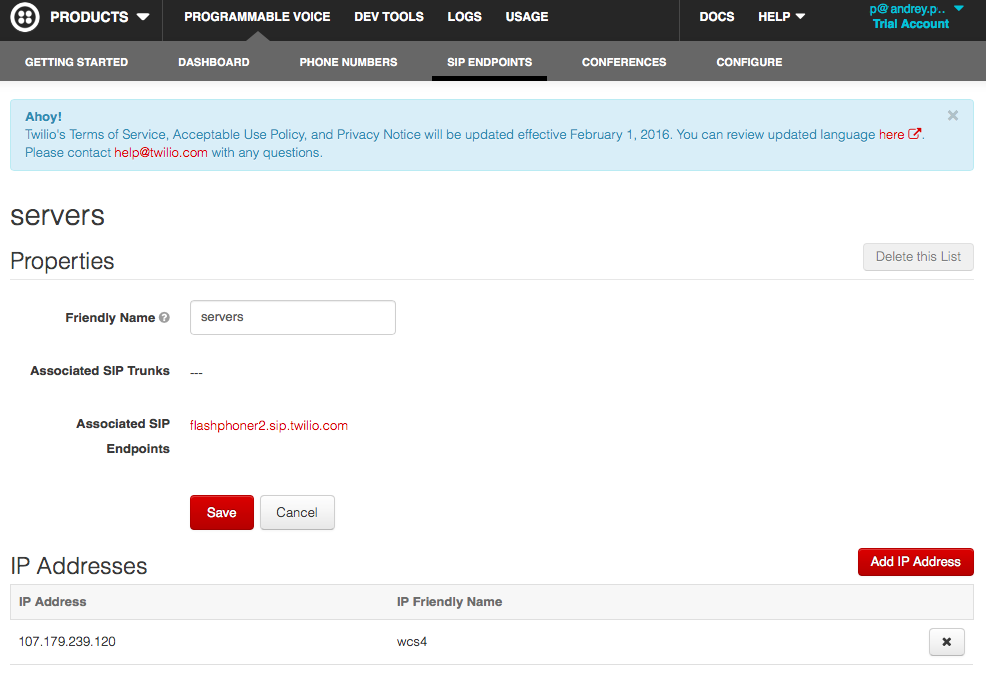Go to Logs section
Image resolution: width=986 pixels, height=700 pixels.
(464, 17)
